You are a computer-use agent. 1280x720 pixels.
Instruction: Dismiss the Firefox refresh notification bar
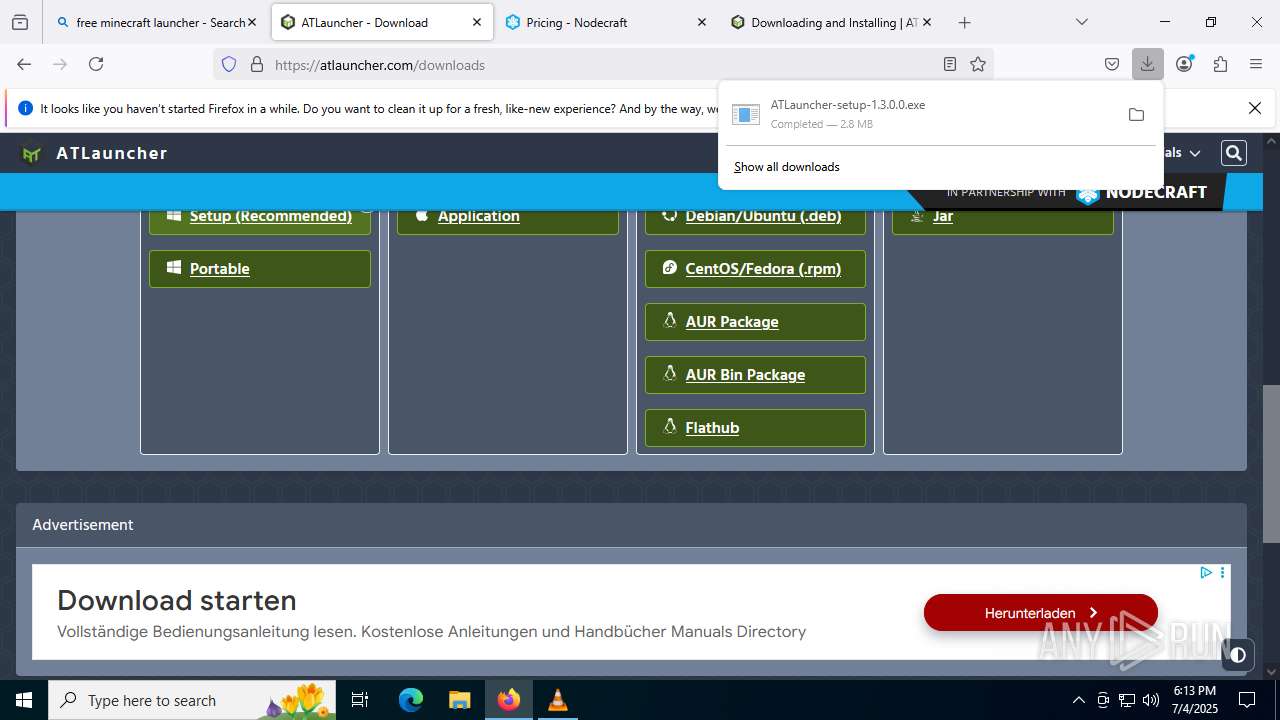pyautogui.click(x=1255, y=108)
